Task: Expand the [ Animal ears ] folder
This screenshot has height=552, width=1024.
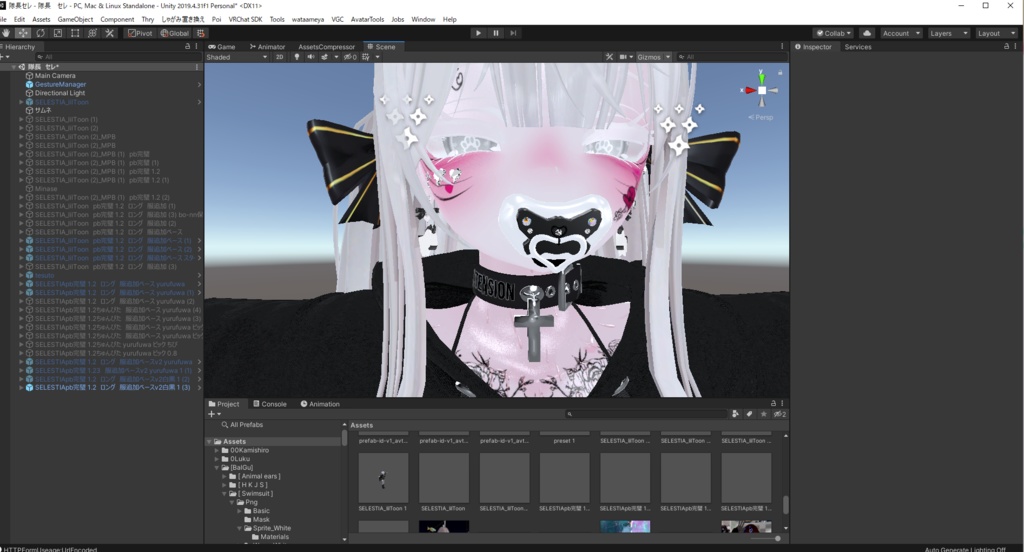Action: tap(225, 476)
